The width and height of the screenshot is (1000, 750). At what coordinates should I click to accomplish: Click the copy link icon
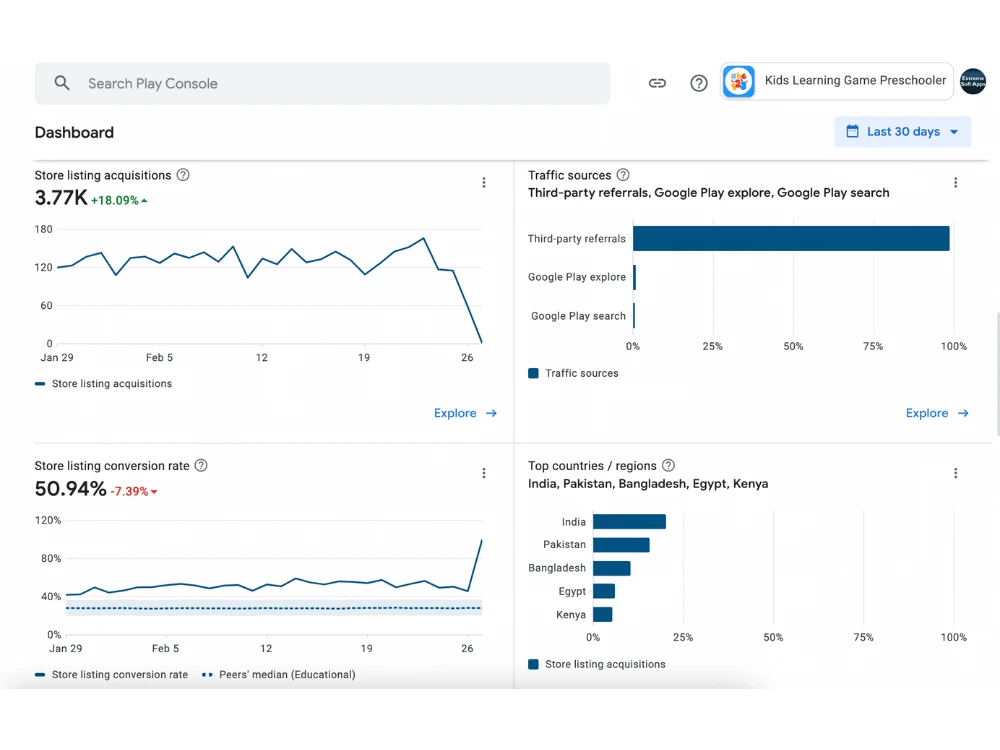[657, 83]
